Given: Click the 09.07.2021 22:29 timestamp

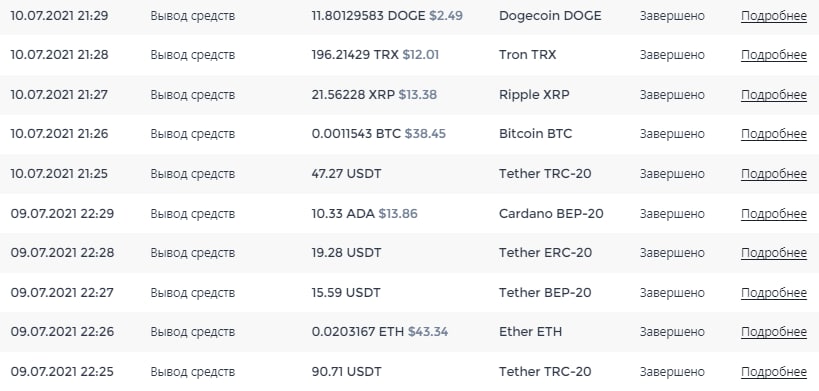Looking at the screenshot, I should tap(62, 214).
